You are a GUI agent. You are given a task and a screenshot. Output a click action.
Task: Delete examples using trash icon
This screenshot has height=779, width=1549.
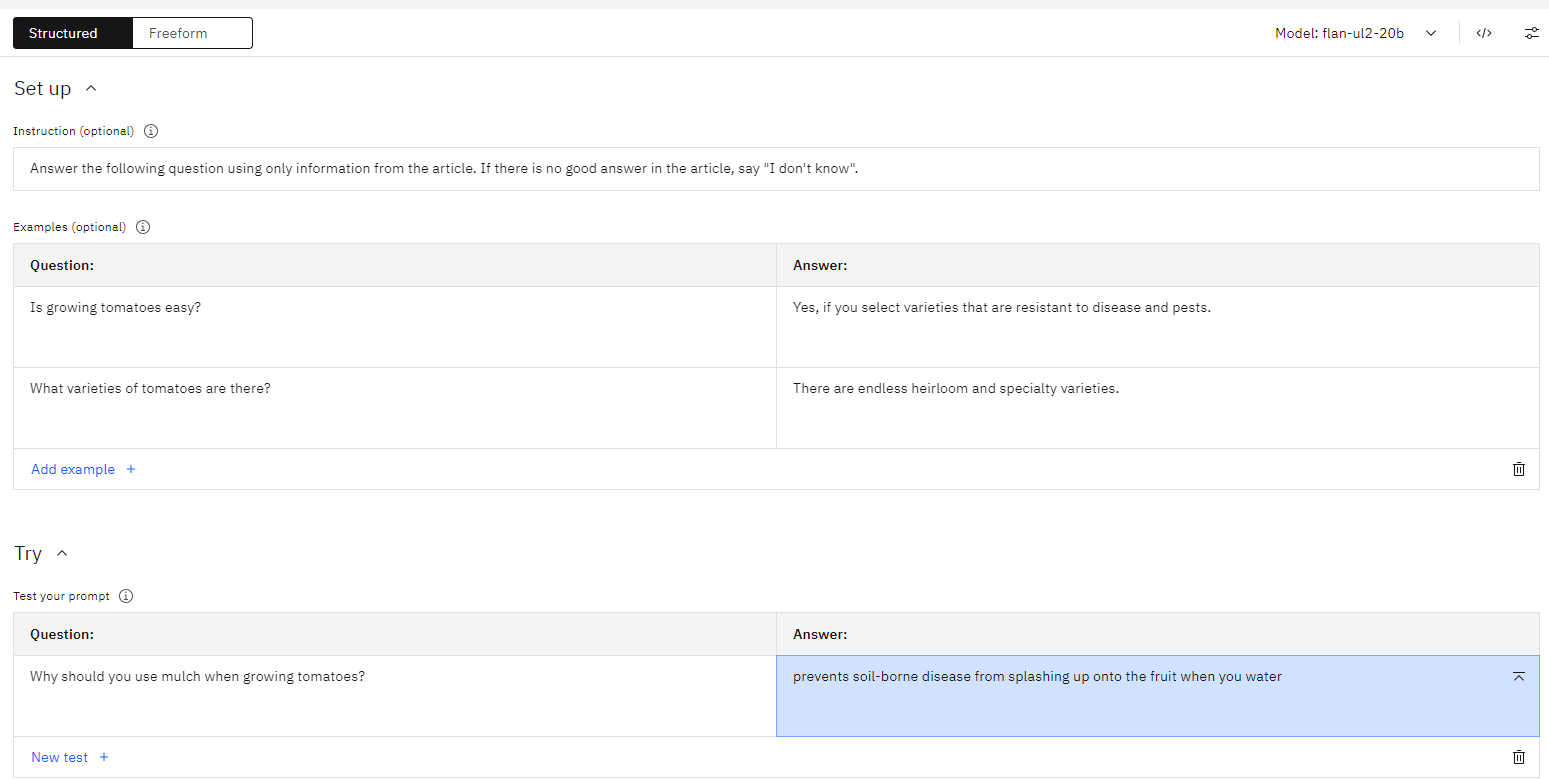1519,469
